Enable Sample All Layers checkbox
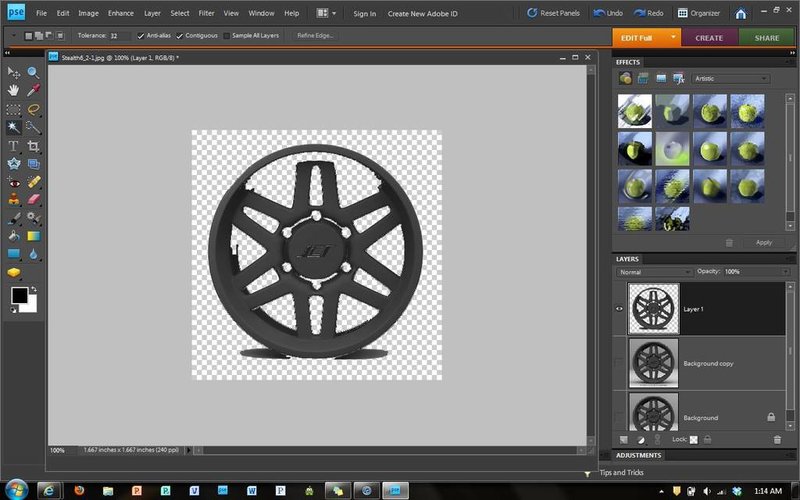The width and height of the screenshot is (800, 500). pyautogui.click(x=227, y=36)
